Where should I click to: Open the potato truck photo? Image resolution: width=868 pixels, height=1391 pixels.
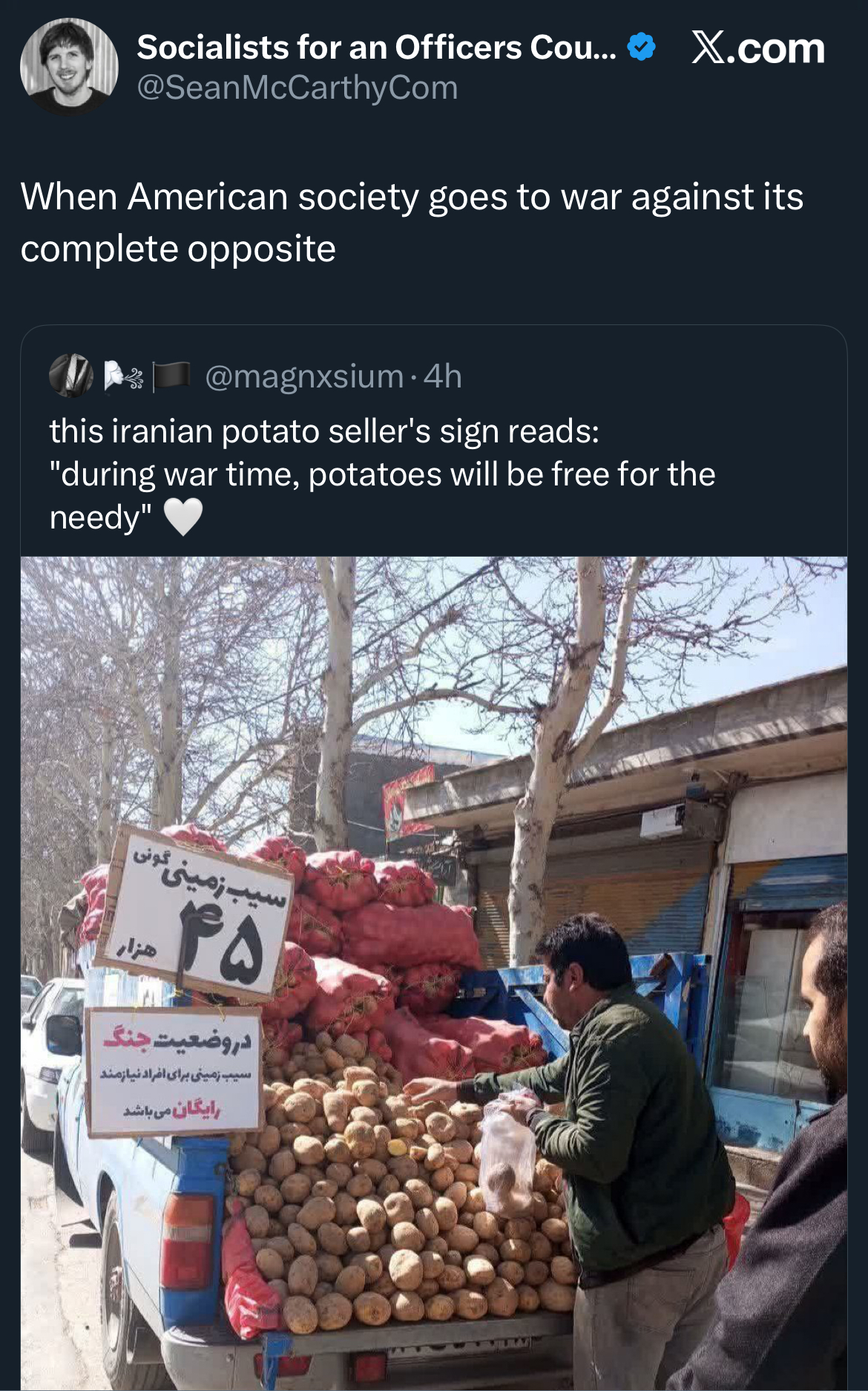[434, 973]
